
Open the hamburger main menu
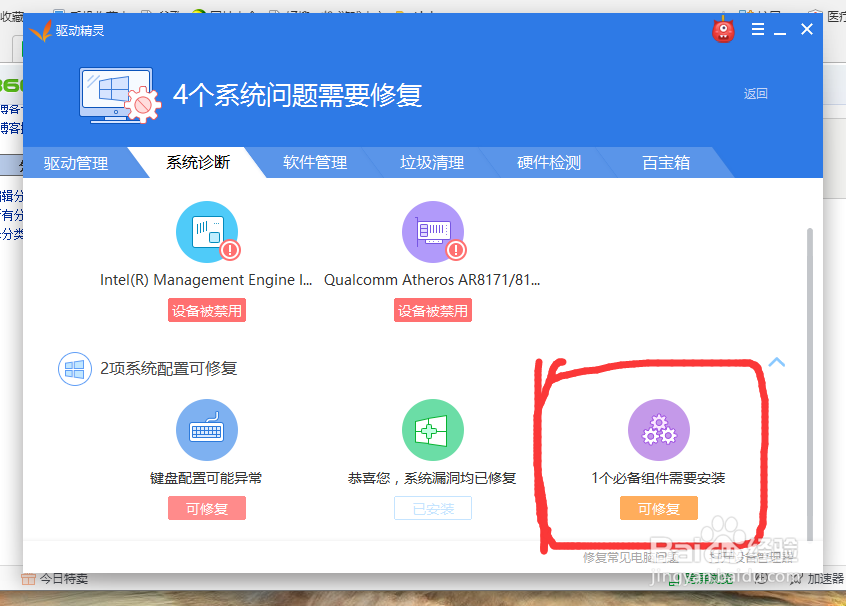[758, 29]
